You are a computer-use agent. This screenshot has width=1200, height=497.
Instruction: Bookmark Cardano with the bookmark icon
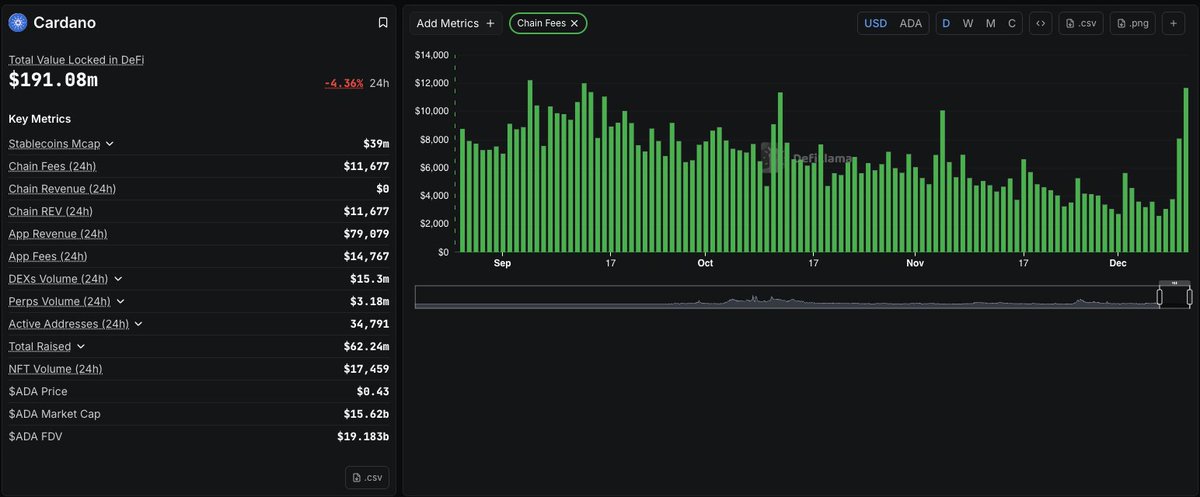(383, 22)
